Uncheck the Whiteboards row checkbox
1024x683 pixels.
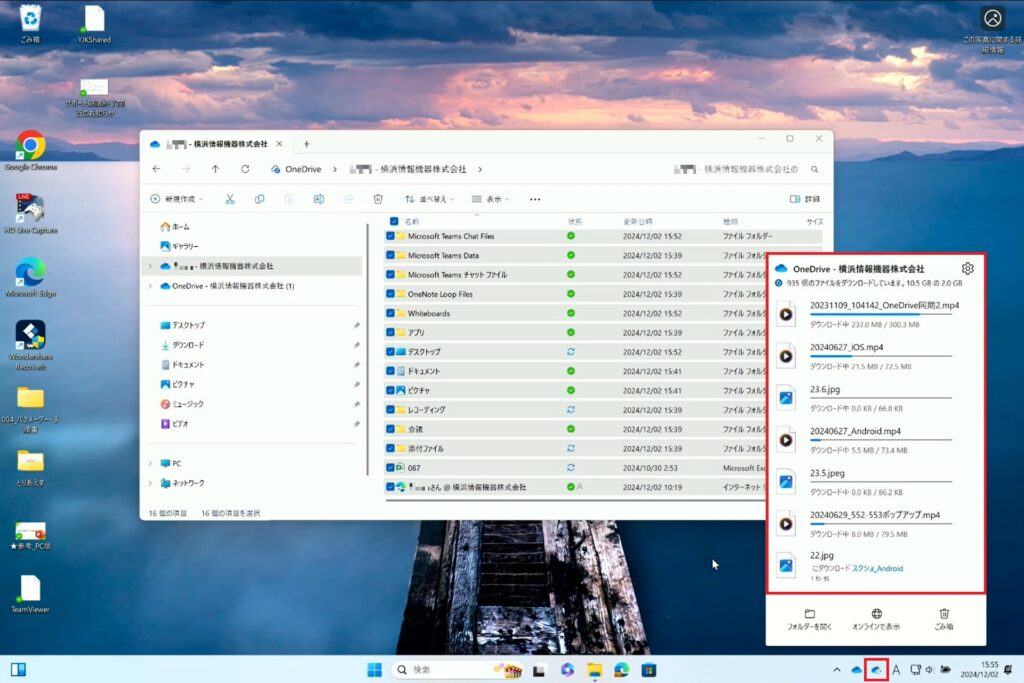click(x=390, y=313)
